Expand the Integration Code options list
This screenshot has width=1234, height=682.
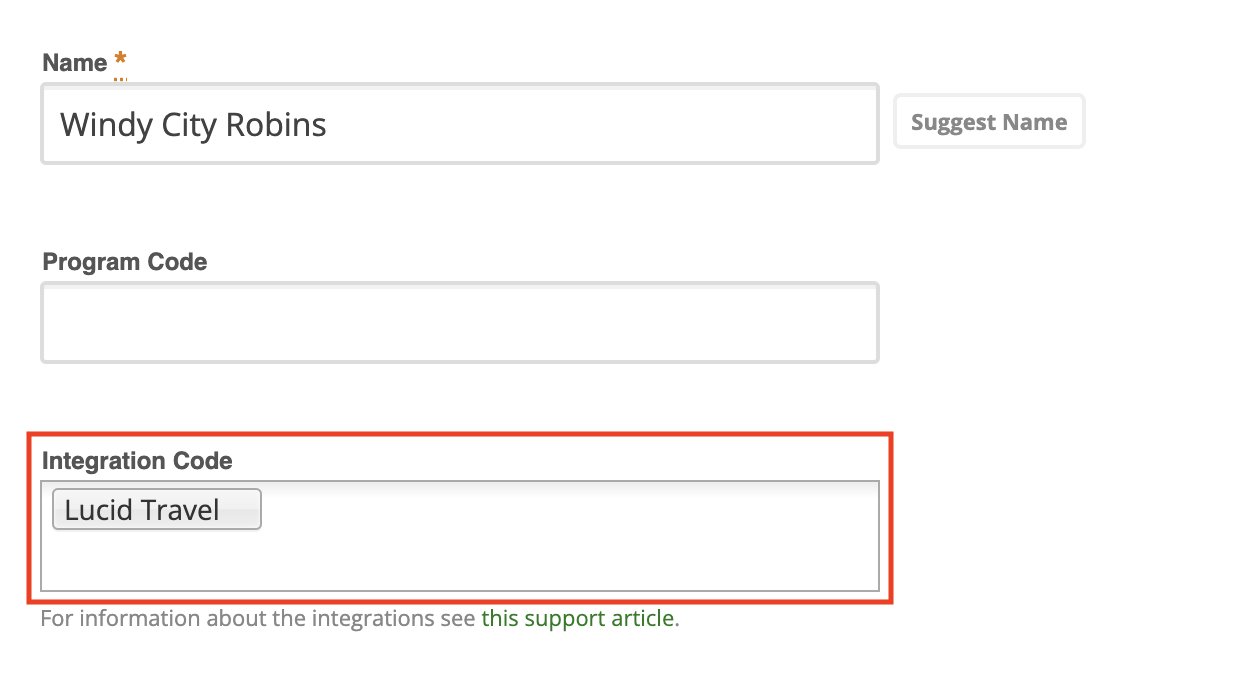(x=460, y=536)
